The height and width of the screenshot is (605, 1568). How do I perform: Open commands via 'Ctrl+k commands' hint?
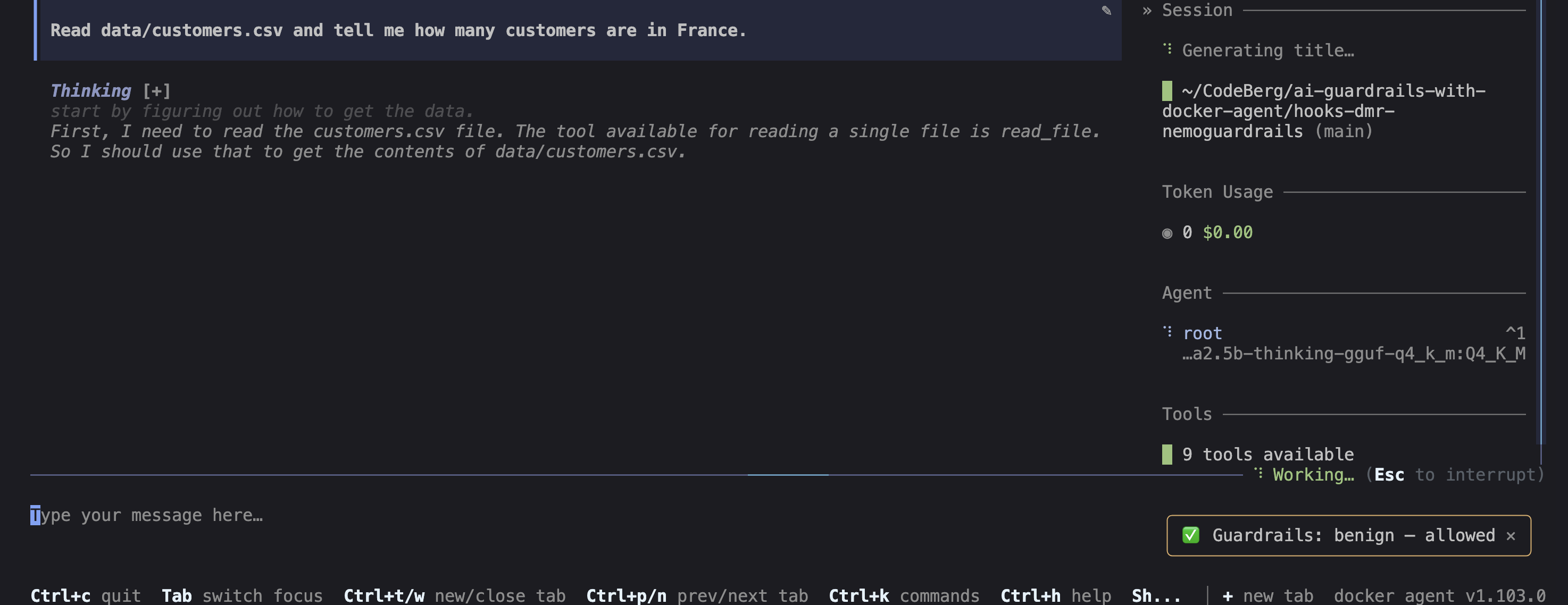(x=904, y=595)
